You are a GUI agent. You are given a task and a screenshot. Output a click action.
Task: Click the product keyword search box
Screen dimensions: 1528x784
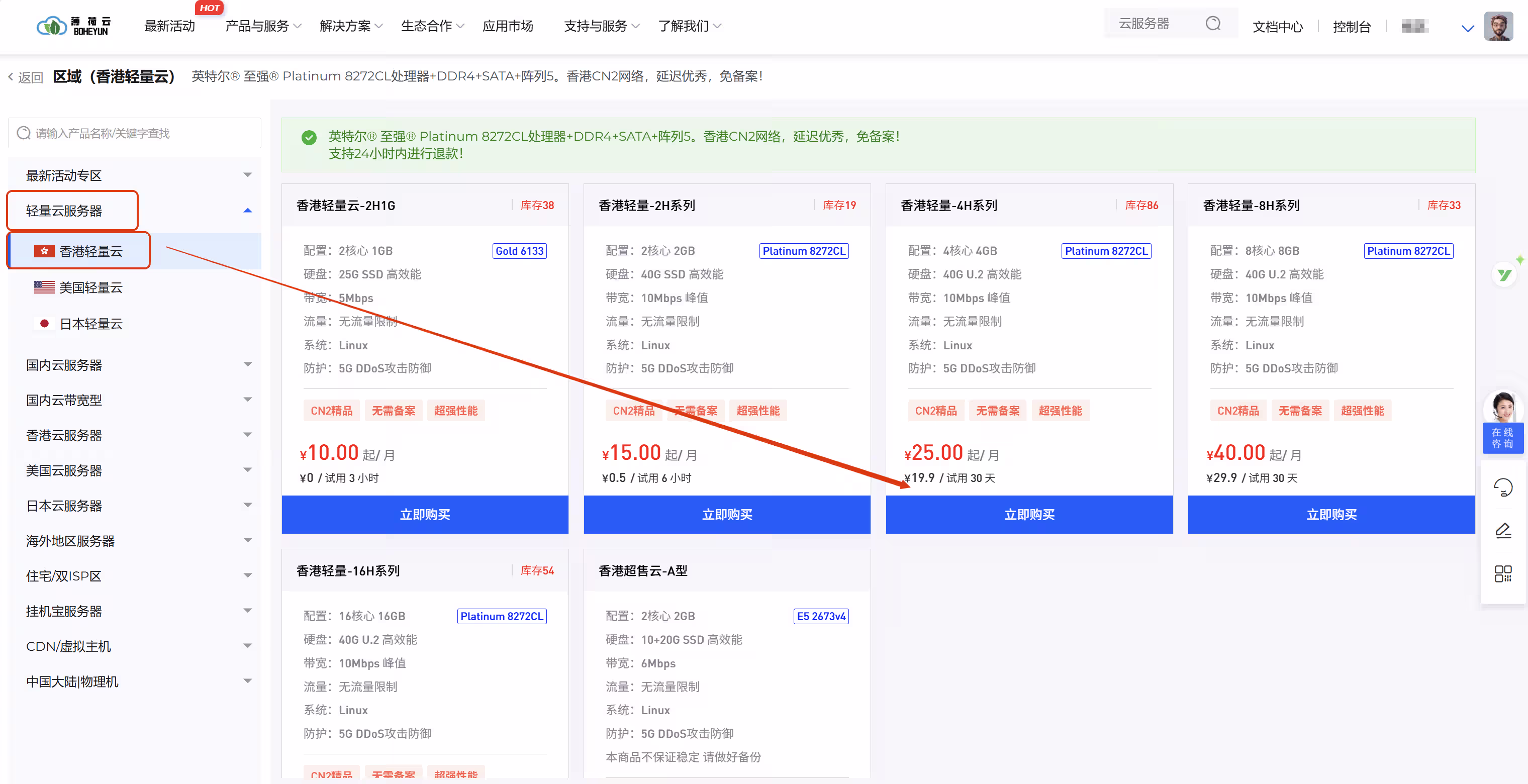pyautogui.click(x=135, y=133)
